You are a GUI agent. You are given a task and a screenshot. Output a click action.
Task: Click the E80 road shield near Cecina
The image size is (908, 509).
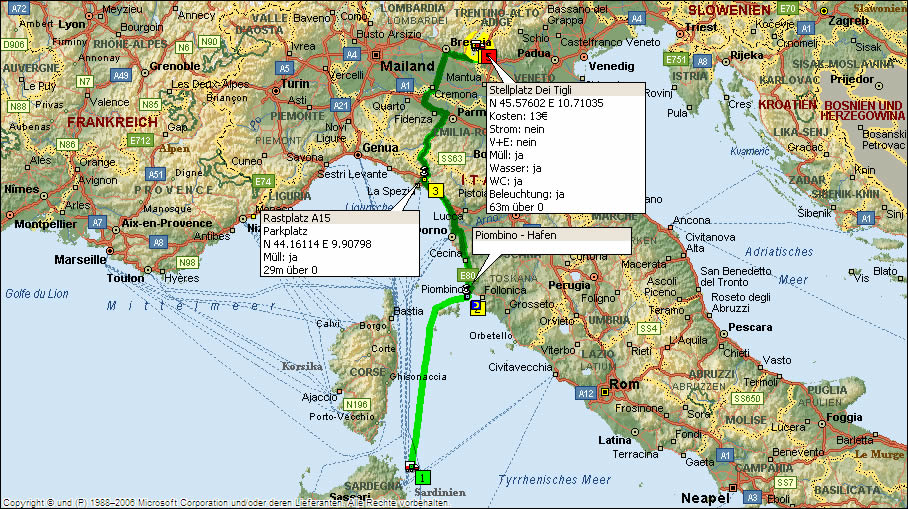coord(467,275)
